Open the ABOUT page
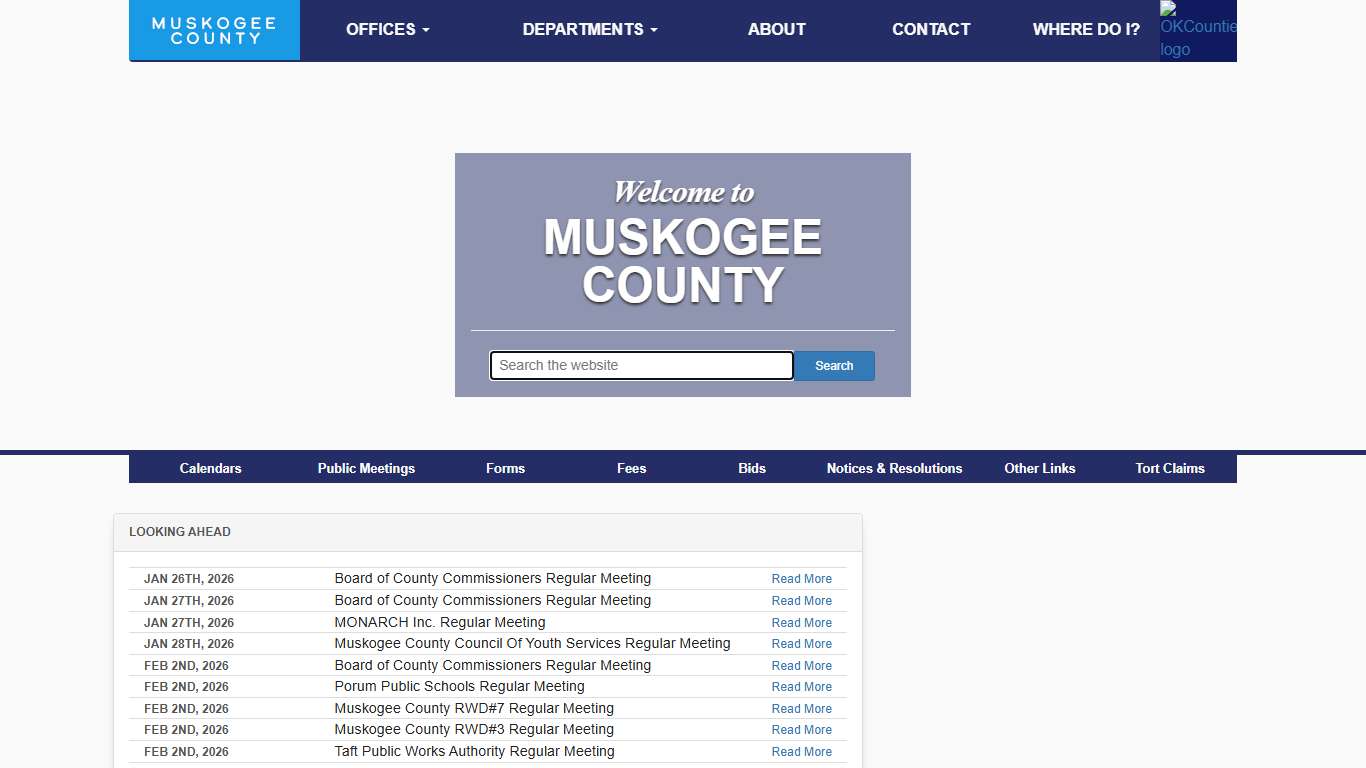Image resolution: width=1366 pixels, height=768 pixels. [777, 29]
